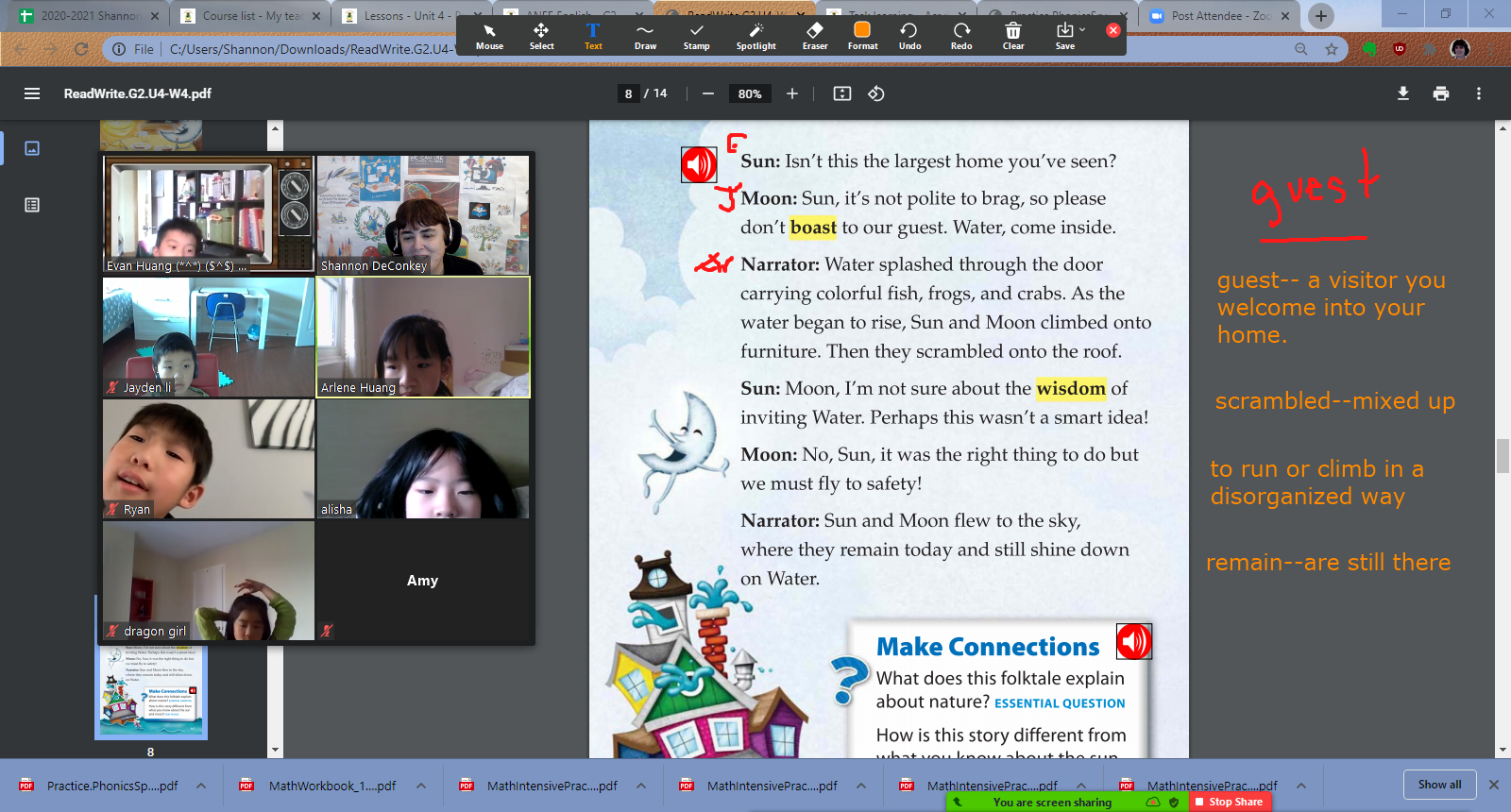Close the downloads bar
Screen dimensions: 1511x812
(1494, 785)
